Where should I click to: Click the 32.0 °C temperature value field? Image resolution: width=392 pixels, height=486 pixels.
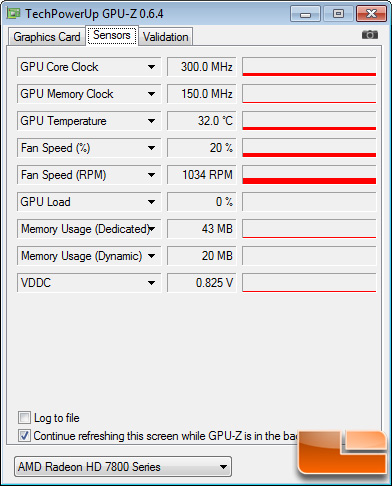(x=202, y=121)
